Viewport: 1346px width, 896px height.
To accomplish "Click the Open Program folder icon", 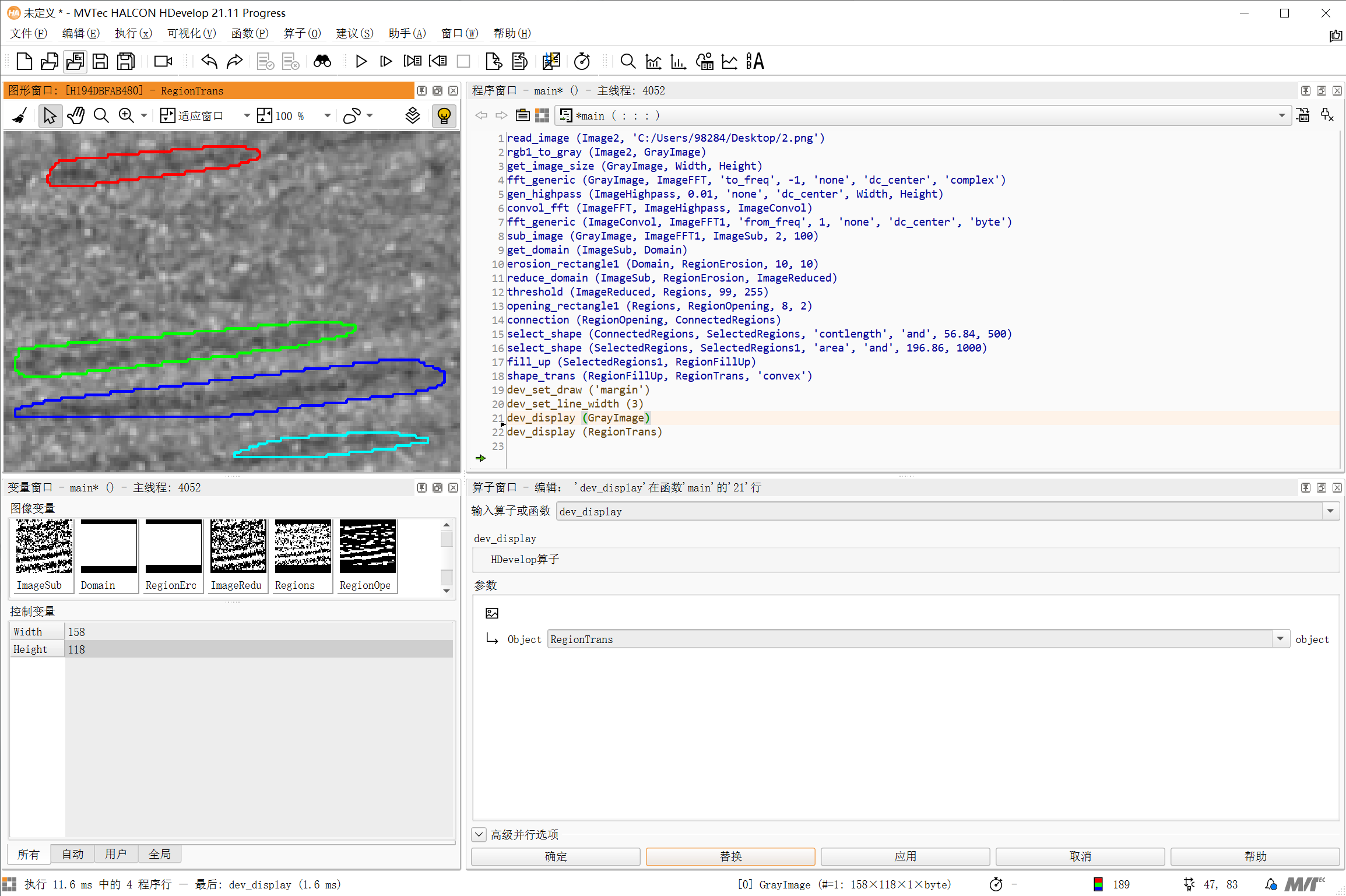I will [50, 61].
